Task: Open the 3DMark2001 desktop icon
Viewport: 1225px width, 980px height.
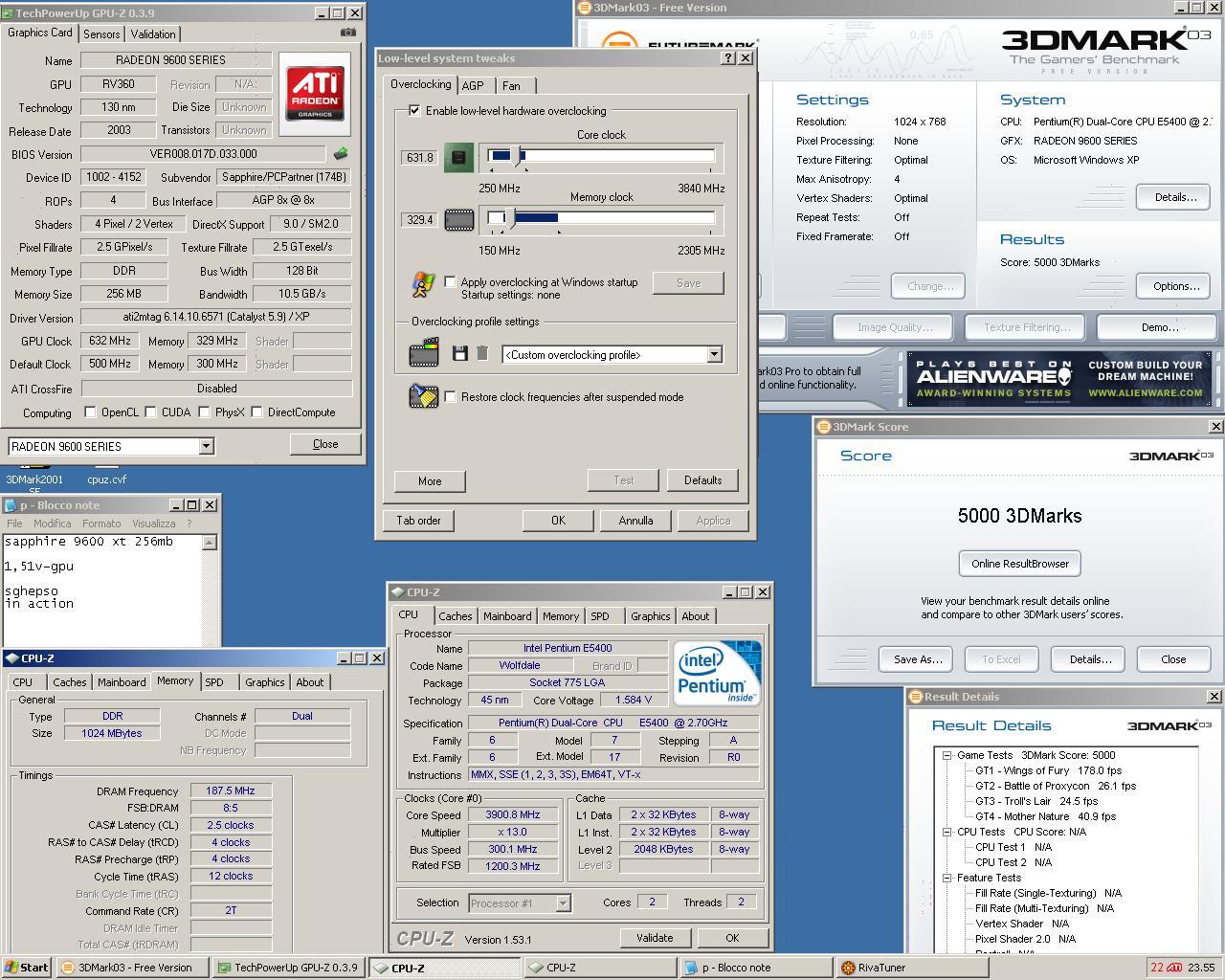Action: [34, 479]
